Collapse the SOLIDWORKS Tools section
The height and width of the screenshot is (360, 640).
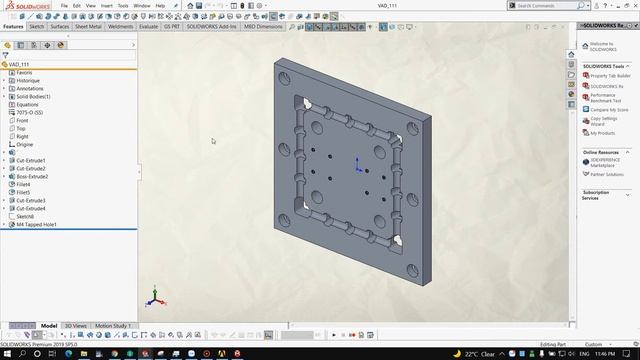pos(627,66)
